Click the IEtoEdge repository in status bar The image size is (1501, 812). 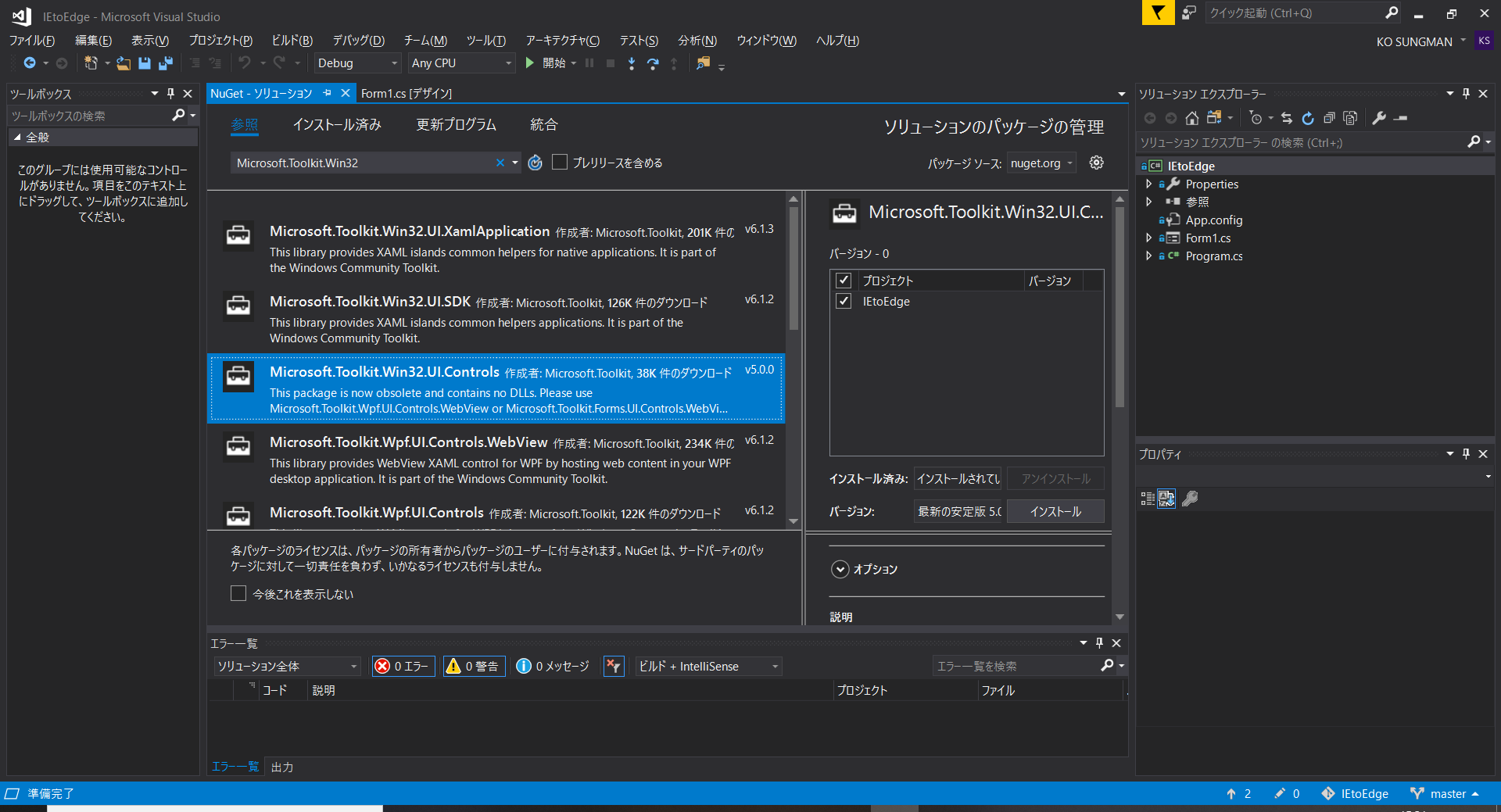(1355, 793)
